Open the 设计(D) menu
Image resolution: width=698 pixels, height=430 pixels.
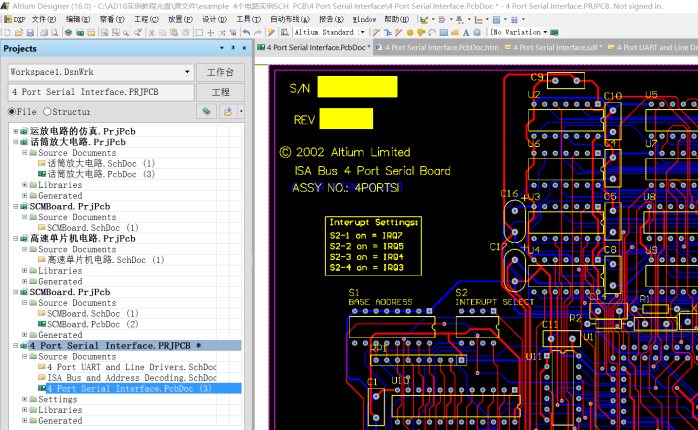click(x=214, y=20)
